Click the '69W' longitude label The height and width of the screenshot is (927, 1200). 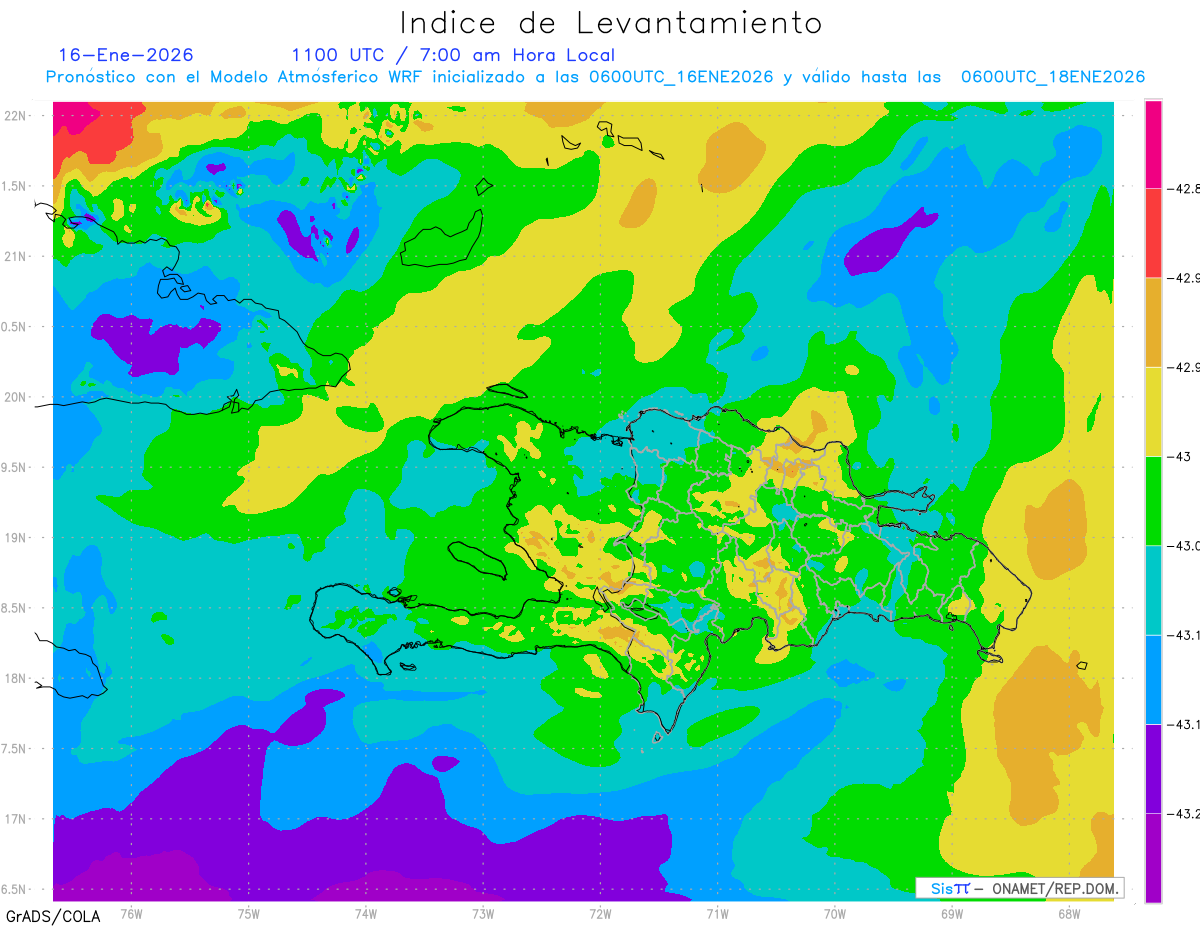pyautogui.click(x=952, y=914)
